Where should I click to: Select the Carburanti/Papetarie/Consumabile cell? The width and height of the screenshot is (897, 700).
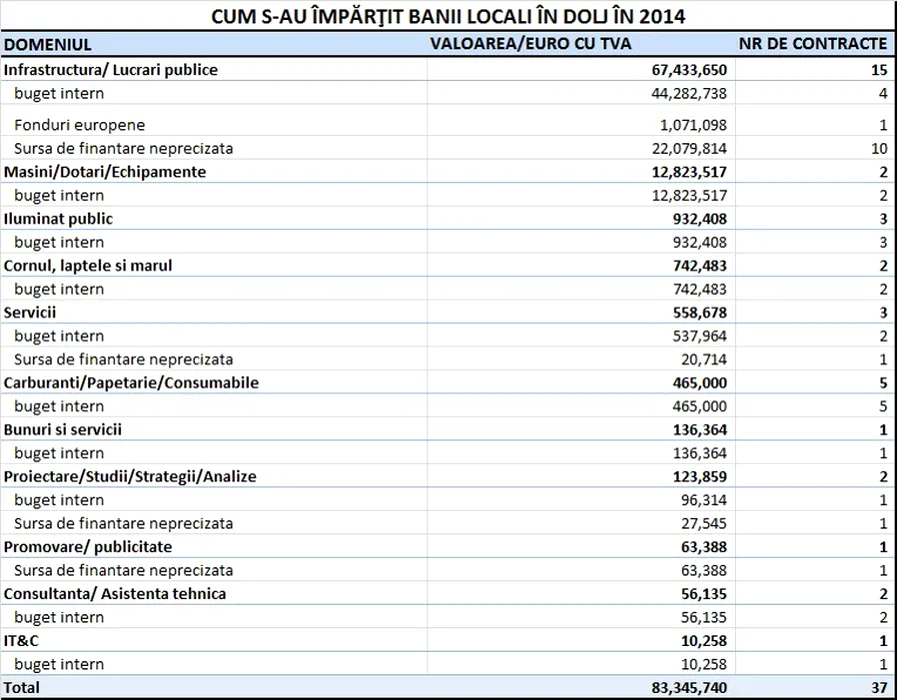point(131,383)
